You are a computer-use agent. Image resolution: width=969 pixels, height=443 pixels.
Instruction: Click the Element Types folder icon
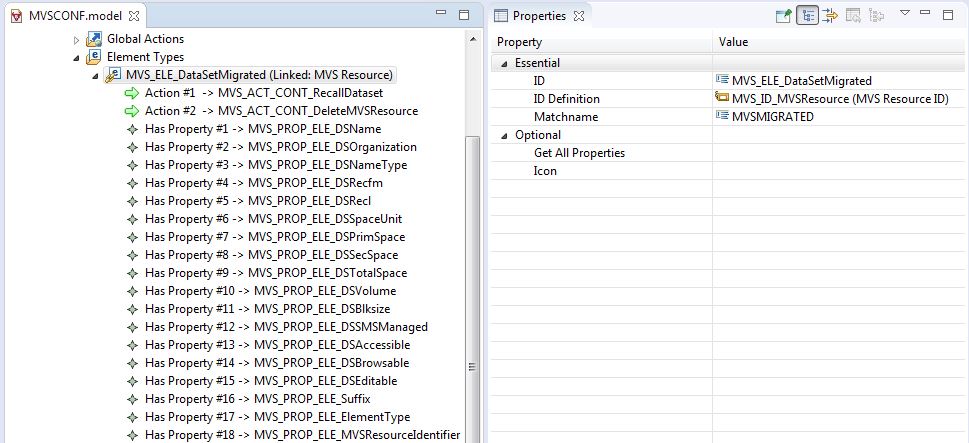[93, 57]
